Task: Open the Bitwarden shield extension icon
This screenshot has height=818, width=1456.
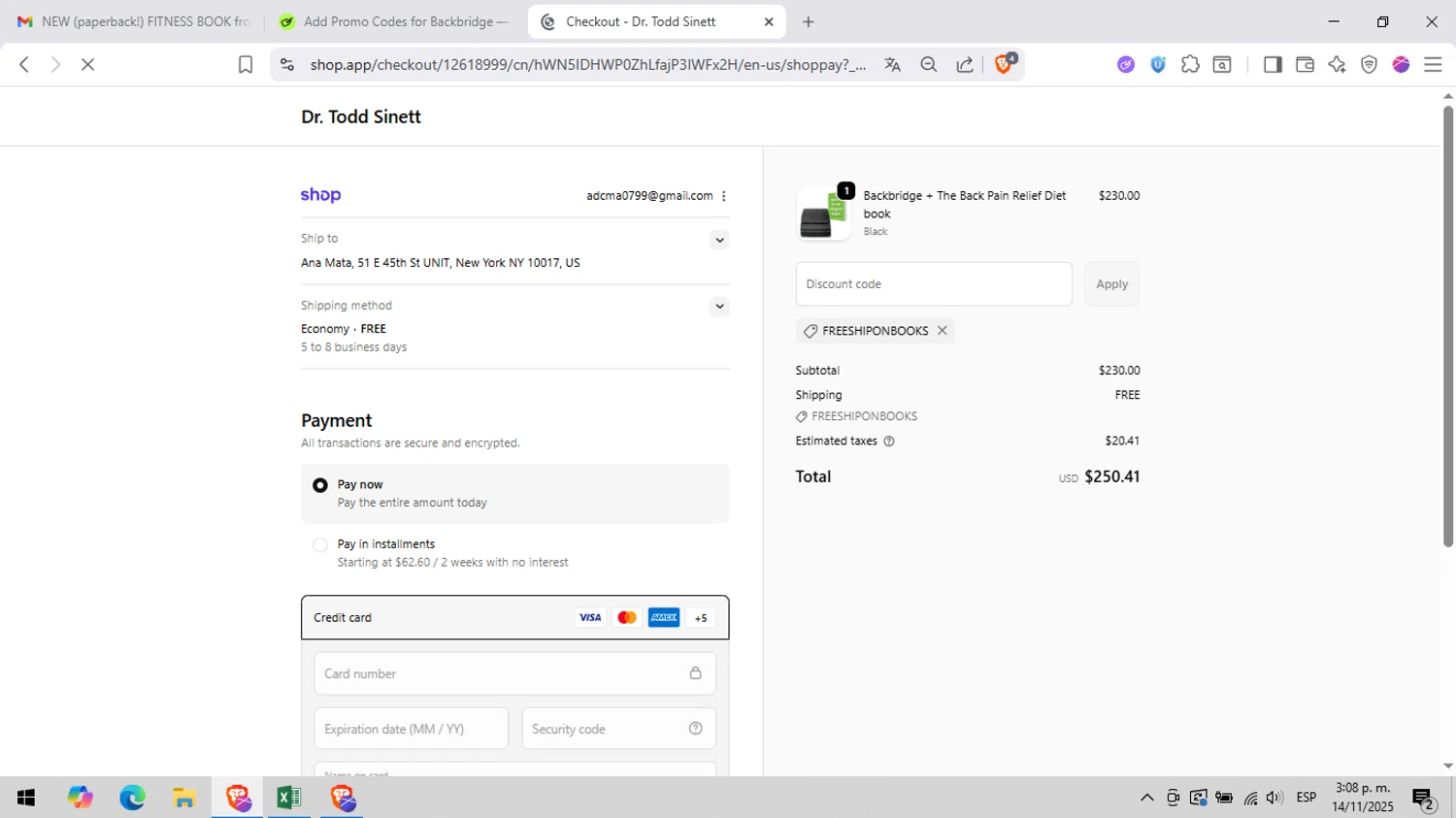Action: (x=1158, y=64)
